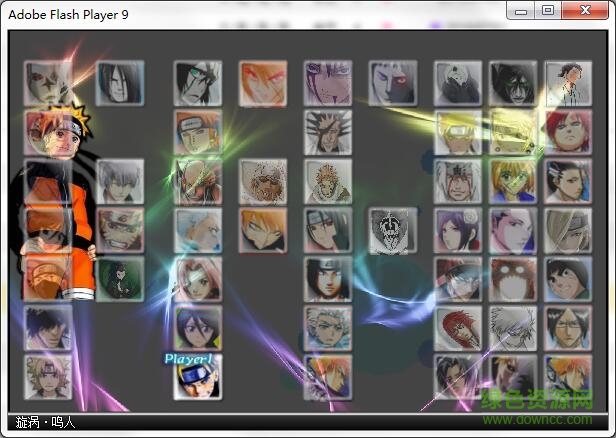Select red-haired Gaara portrait
The height and width of the screenshot is (438, 616).
(x=568, y=132)
